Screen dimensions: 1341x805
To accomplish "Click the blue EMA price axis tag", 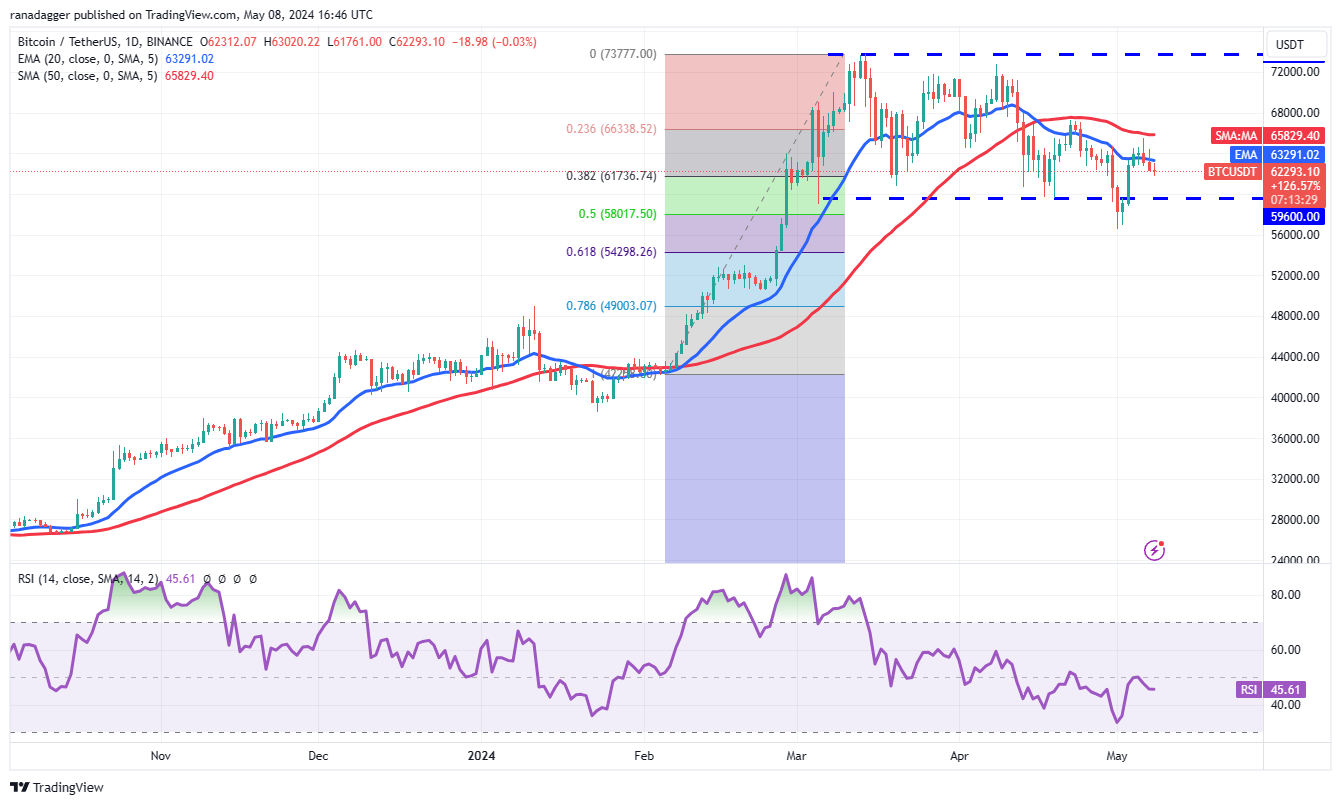I will (1244, 155).
